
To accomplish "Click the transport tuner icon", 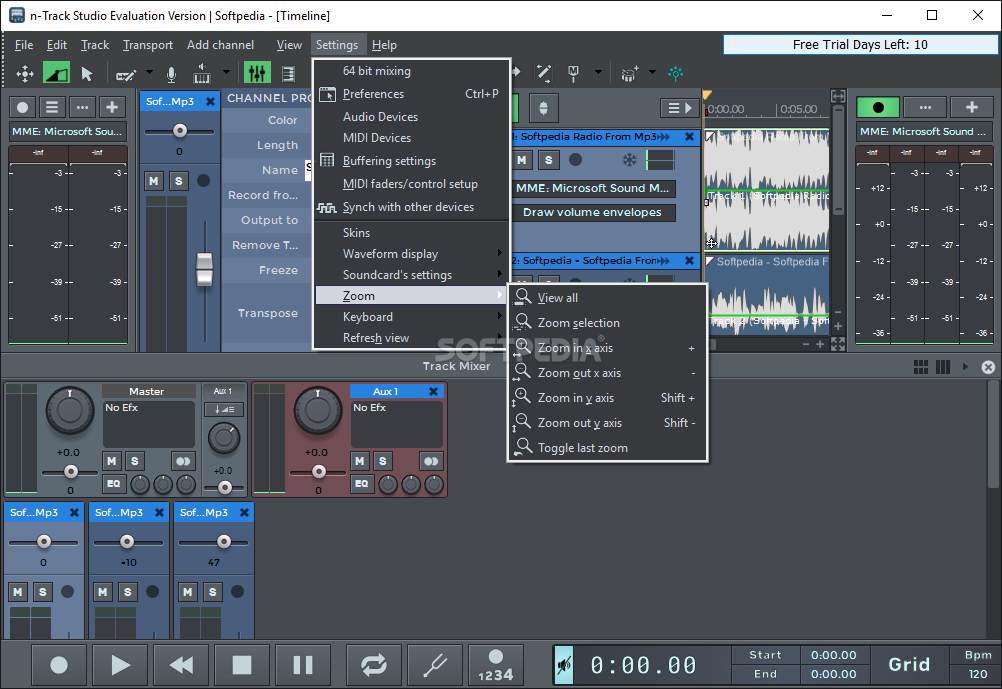I will [435, 665].
